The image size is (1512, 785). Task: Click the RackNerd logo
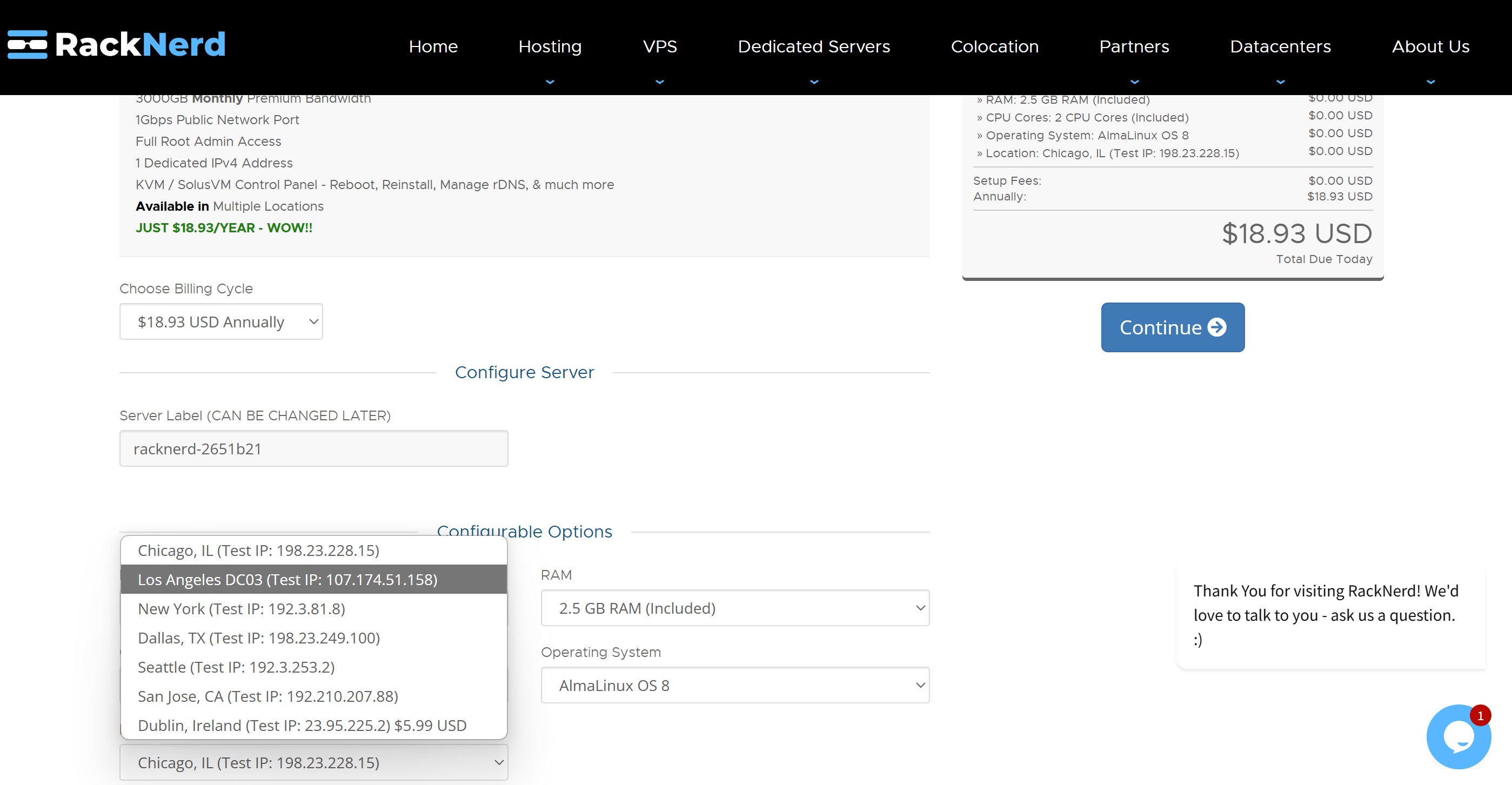116,45
